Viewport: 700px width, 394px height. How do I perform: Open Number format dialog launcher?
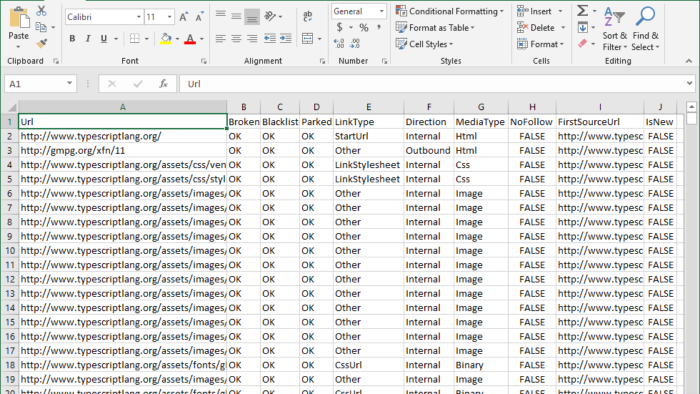384,61
